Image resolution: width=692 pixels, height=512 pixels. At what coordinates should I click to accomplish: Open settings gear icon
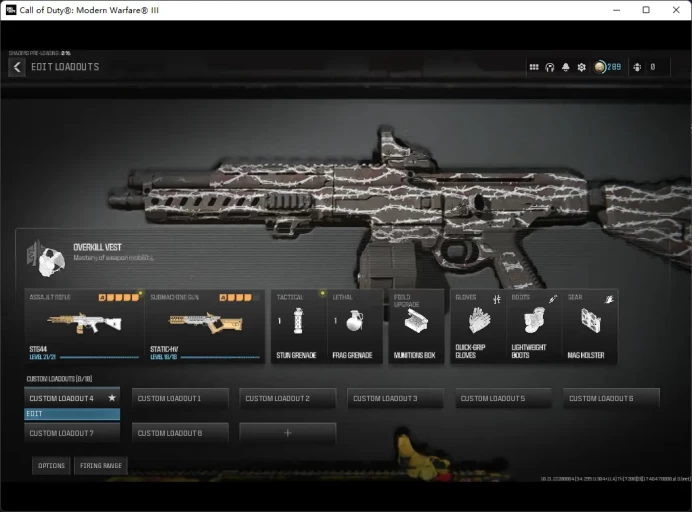[x=582, y=67]
